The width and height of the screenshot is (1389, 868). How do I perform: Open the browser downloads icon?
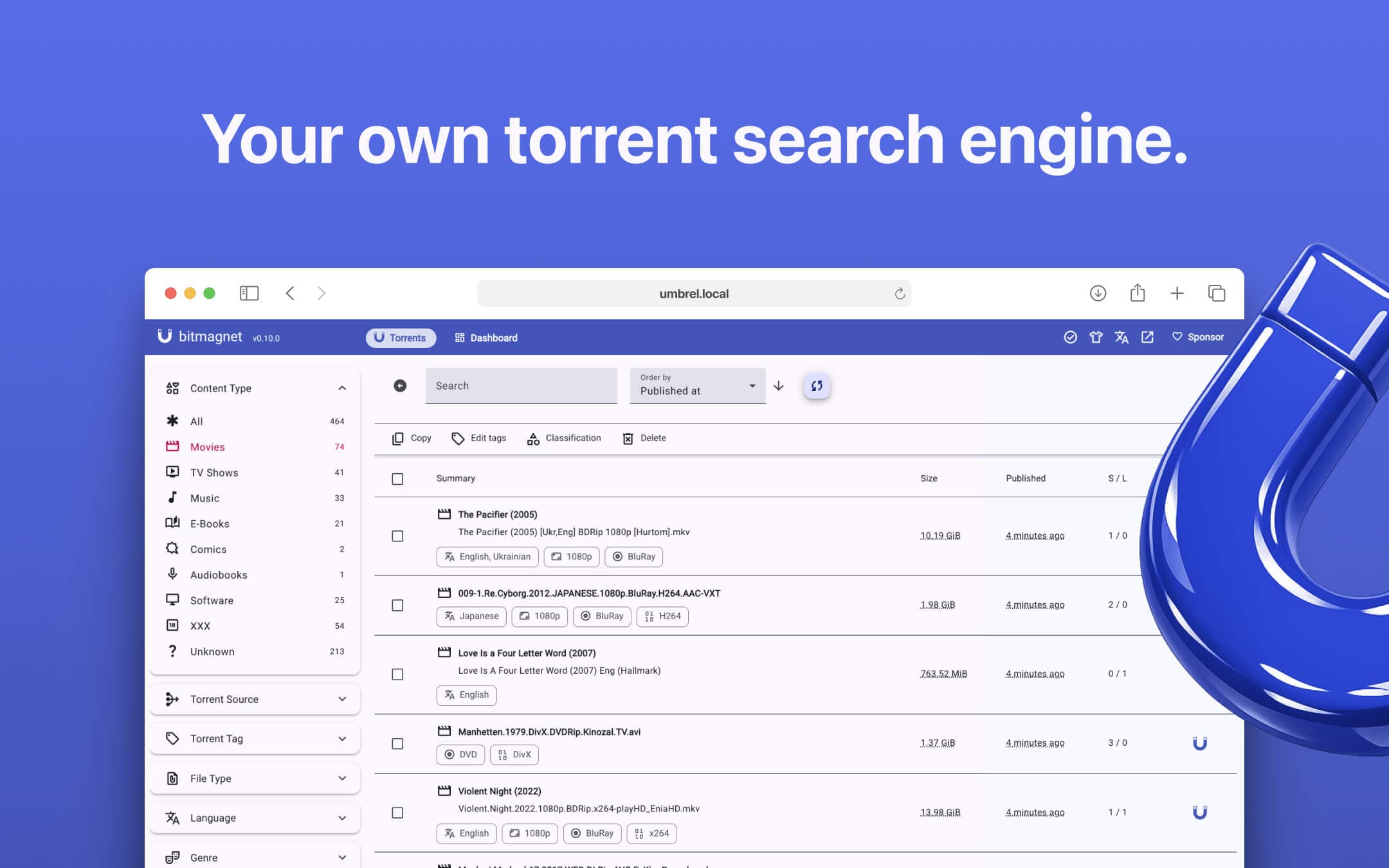1098,293
